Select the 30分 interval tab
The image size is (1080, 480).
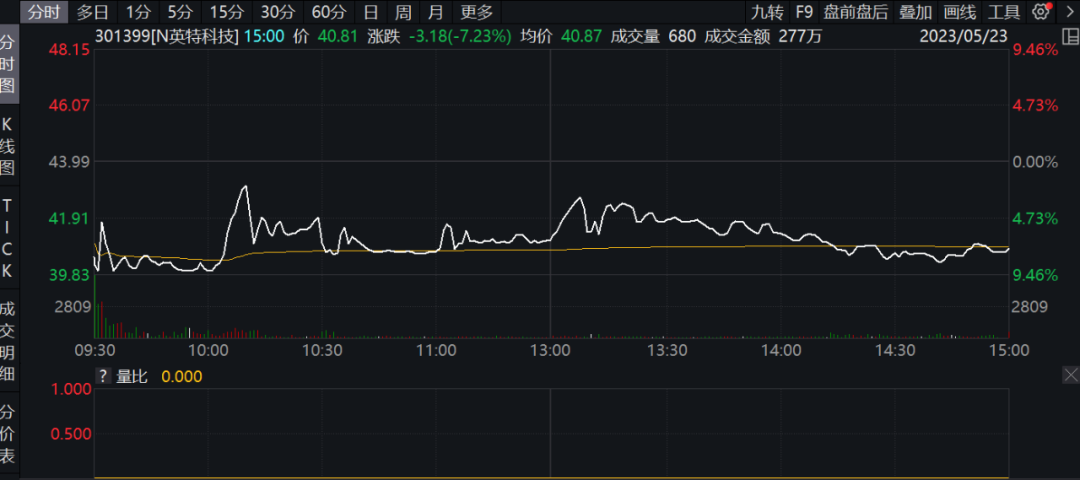(278, 12)
